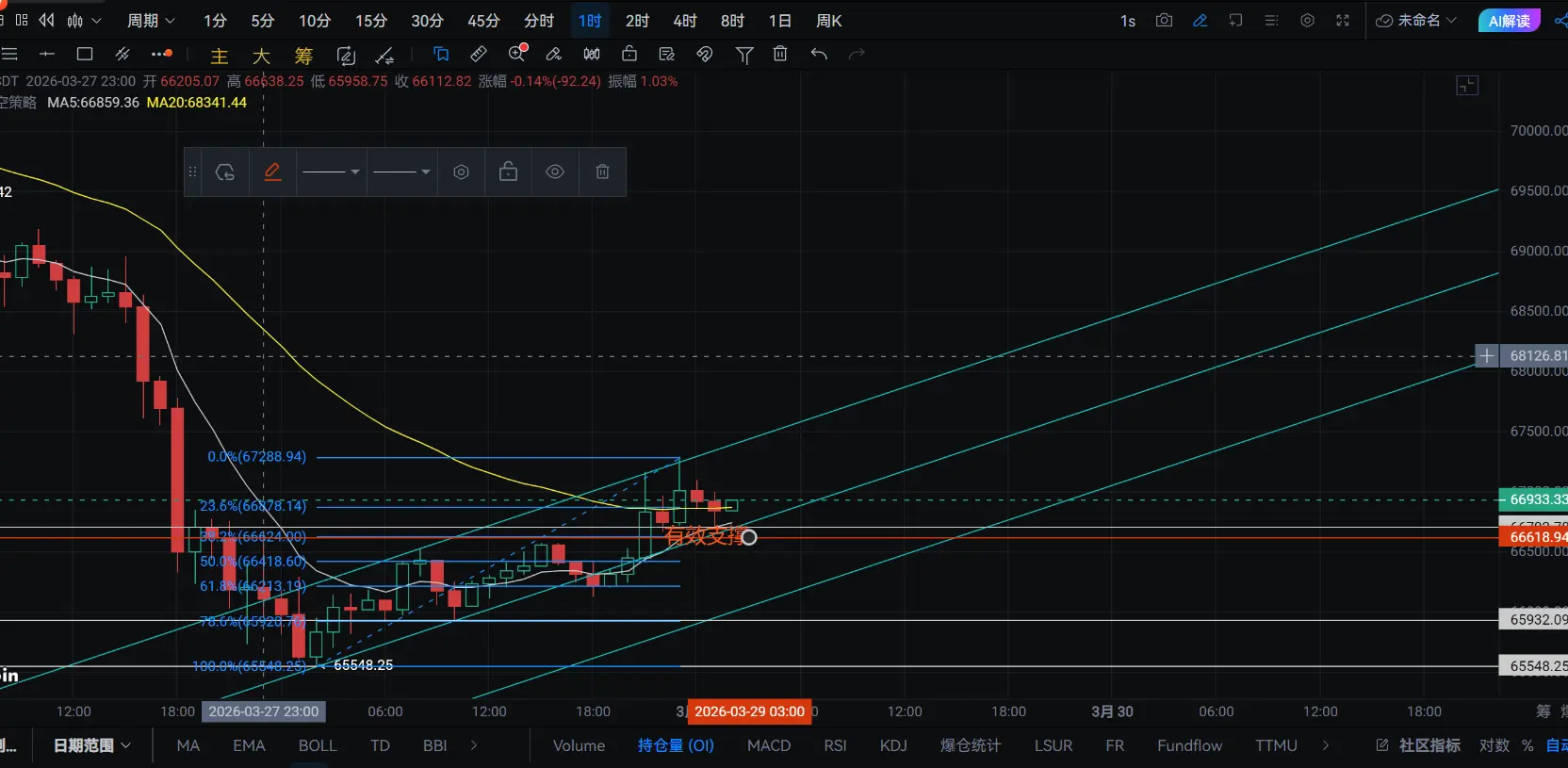Toggle the 对数 log scale option
This screenshot has width=1568, height=768.
tap(1494, 745)
